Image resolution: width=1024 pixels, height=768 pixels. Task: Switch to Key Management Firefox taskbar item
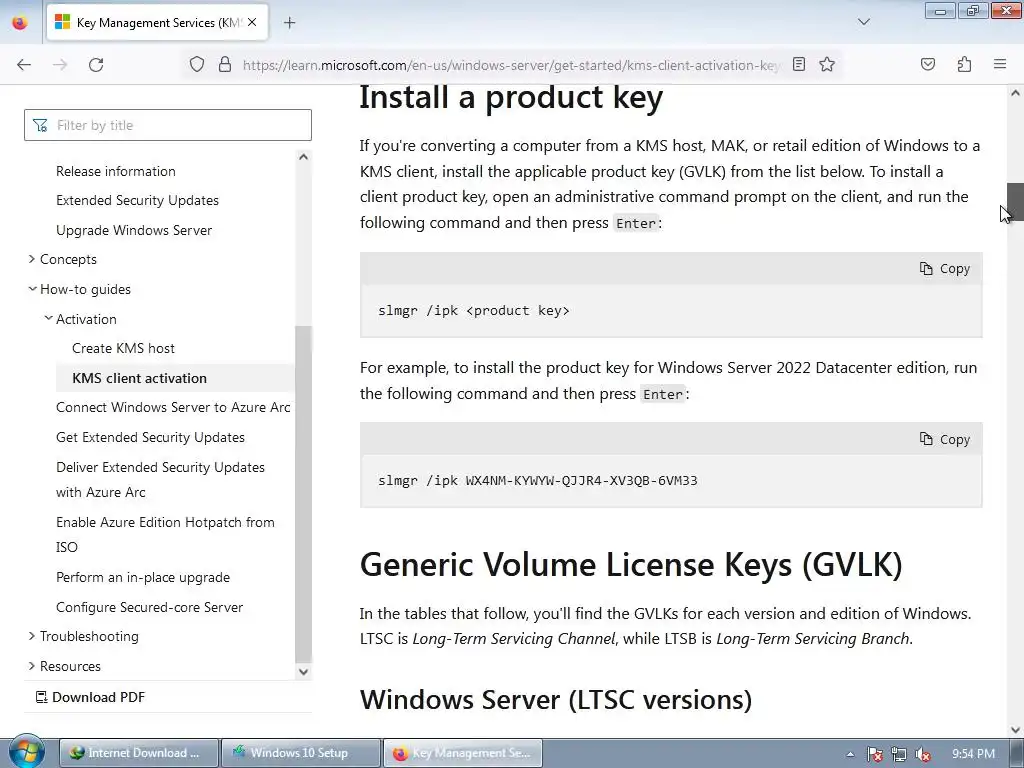(462, 753)
